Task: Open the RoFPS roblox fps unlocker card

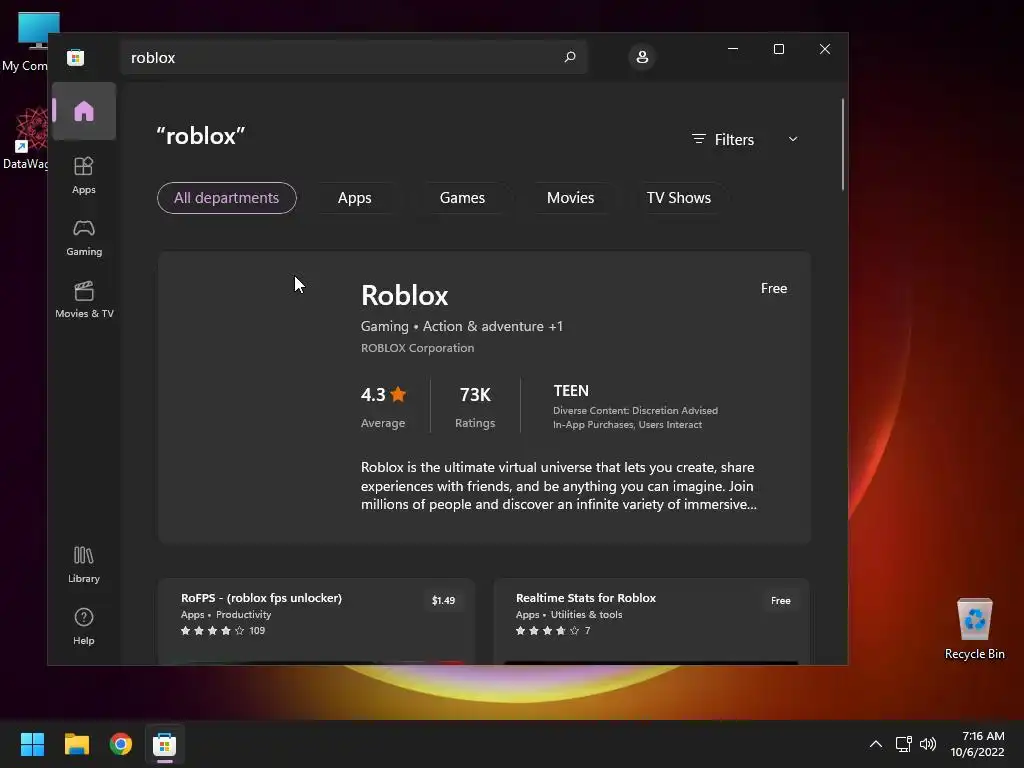Action: (316, 621)
